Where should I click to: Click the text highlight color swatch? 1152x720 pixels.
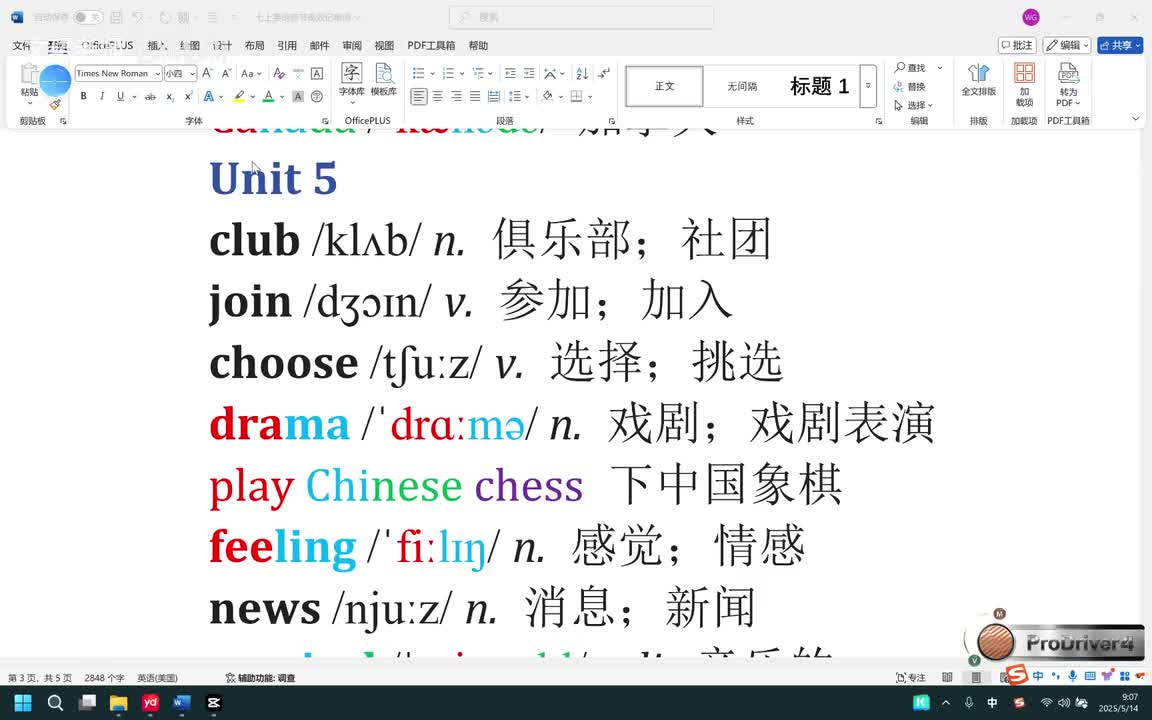[x=239, y=96]
